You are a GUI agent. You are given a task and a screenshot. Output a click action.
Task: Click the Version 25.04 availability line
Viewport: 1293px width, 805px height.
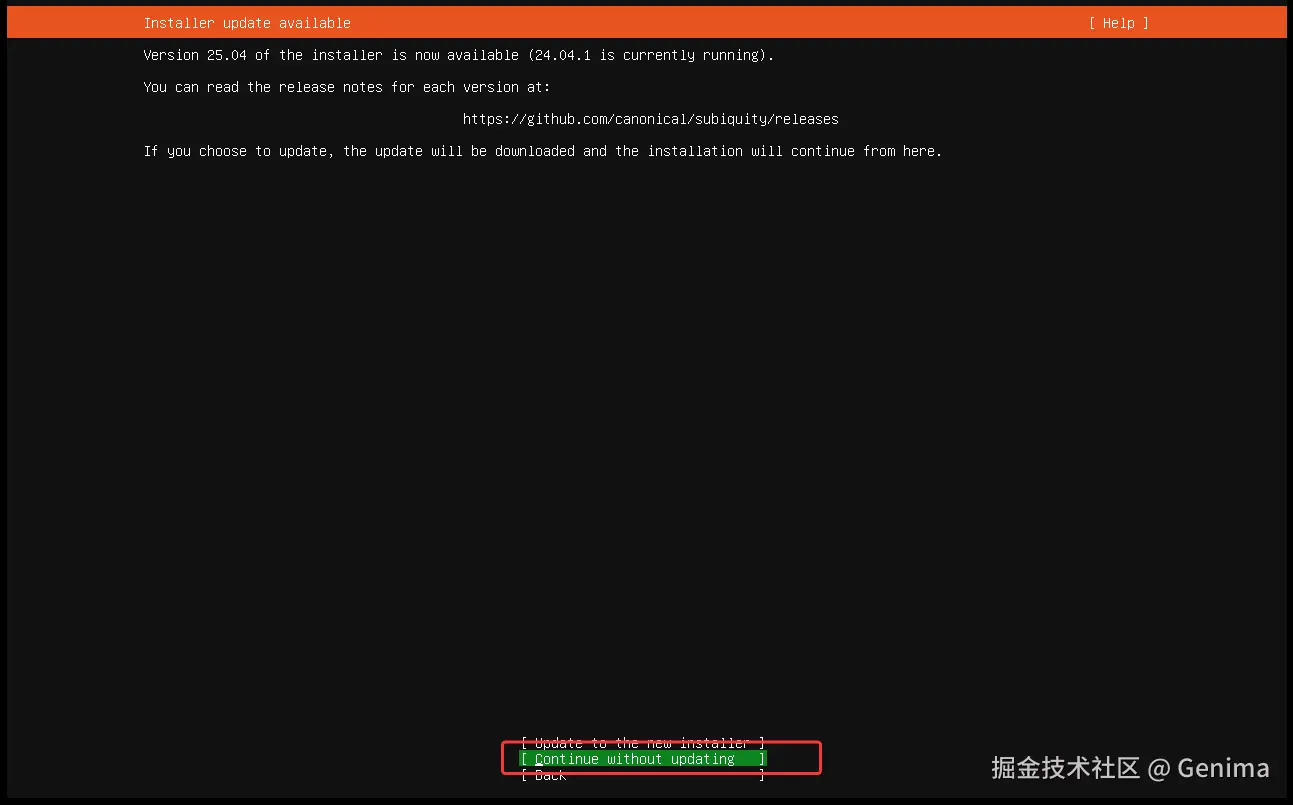click(x=459, y=55)
